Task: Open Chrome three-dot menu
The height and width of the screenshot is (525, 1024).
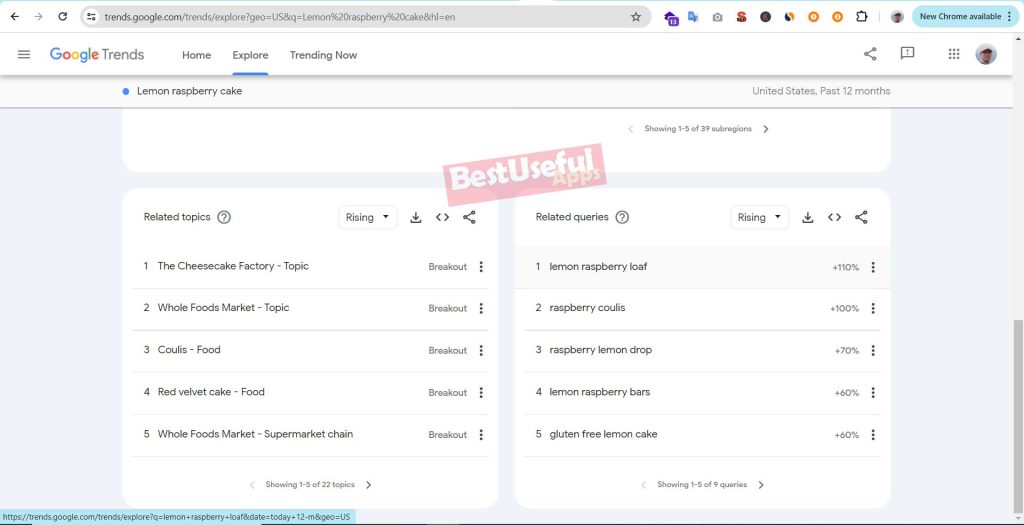Action: pyautogui.click(x=1010, y=17)
